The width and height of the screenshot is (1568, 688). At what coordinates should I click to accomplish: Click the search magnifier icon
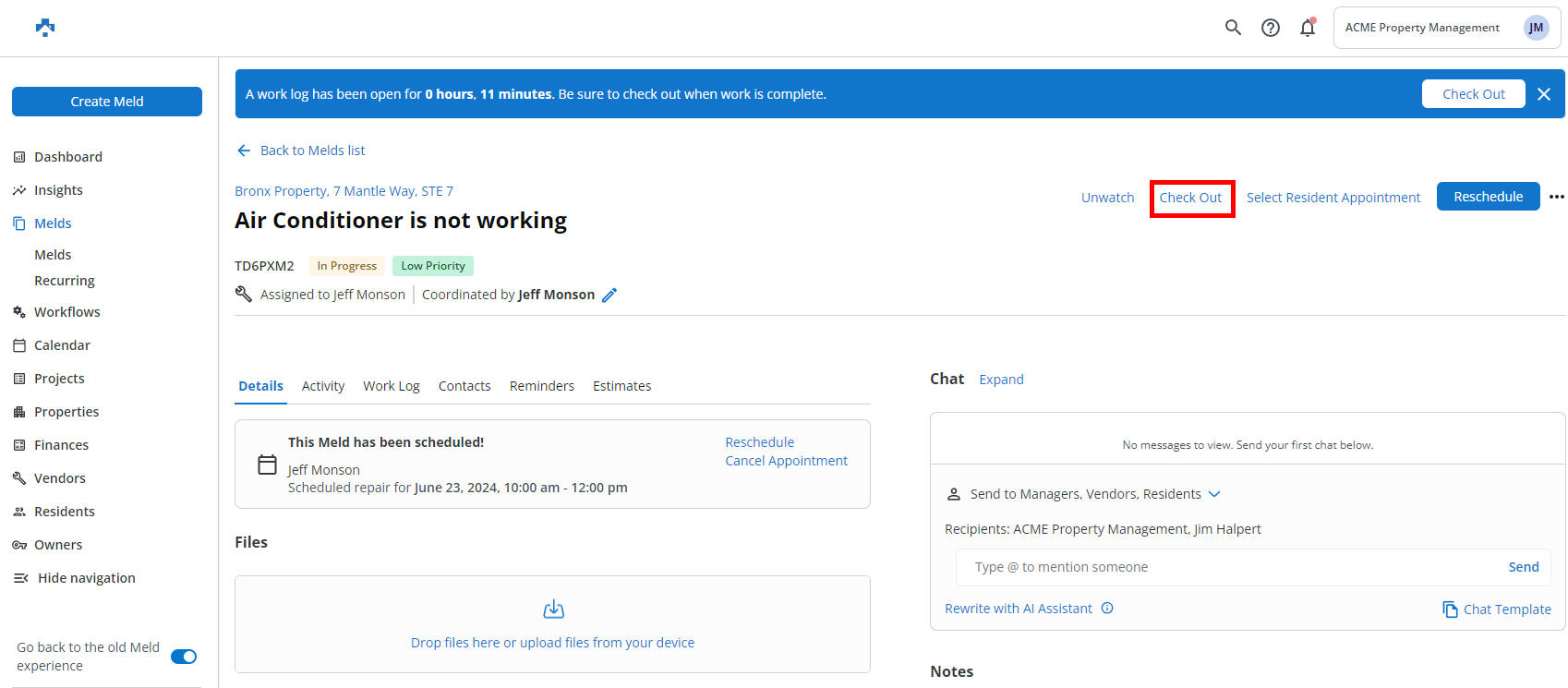(x=1233, y=28)
